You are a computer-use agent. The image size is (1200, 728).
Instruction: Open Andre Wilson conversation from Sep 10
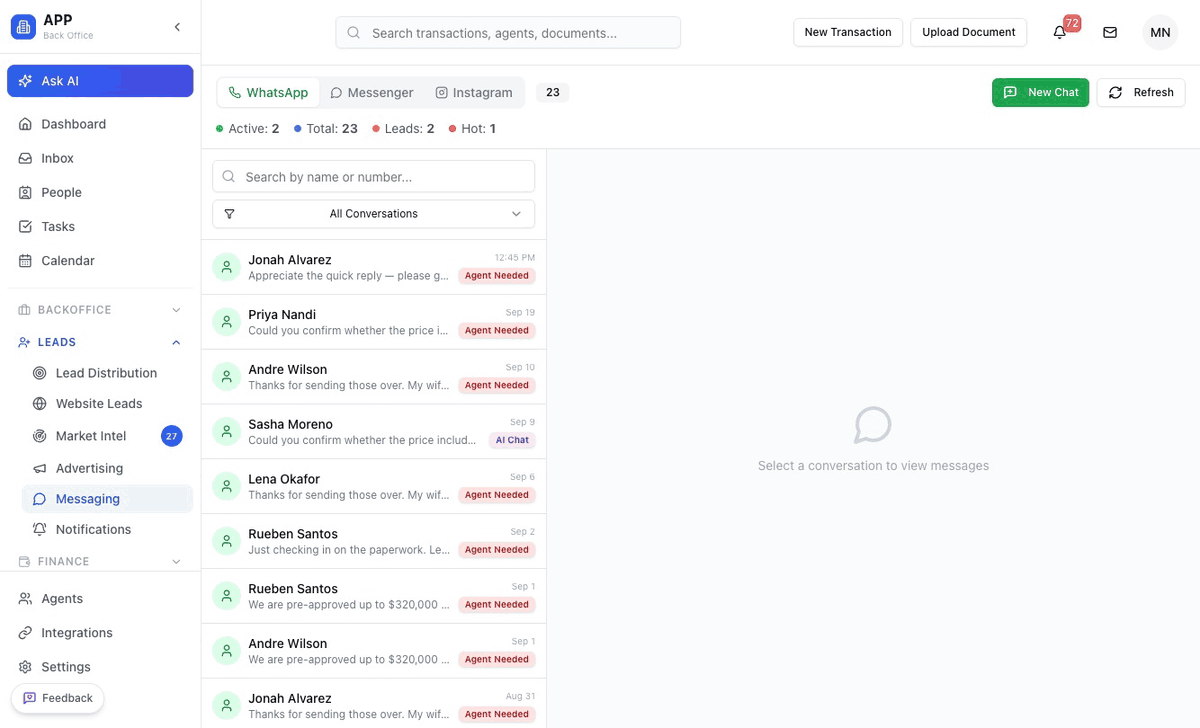[x=374, y=377]
